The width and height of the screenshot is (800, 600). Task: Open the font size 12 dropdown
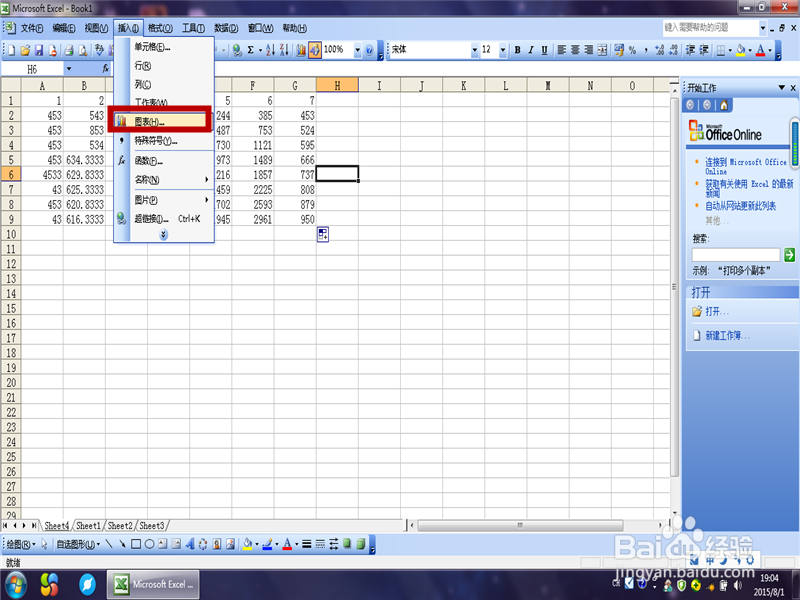(503, 50)
